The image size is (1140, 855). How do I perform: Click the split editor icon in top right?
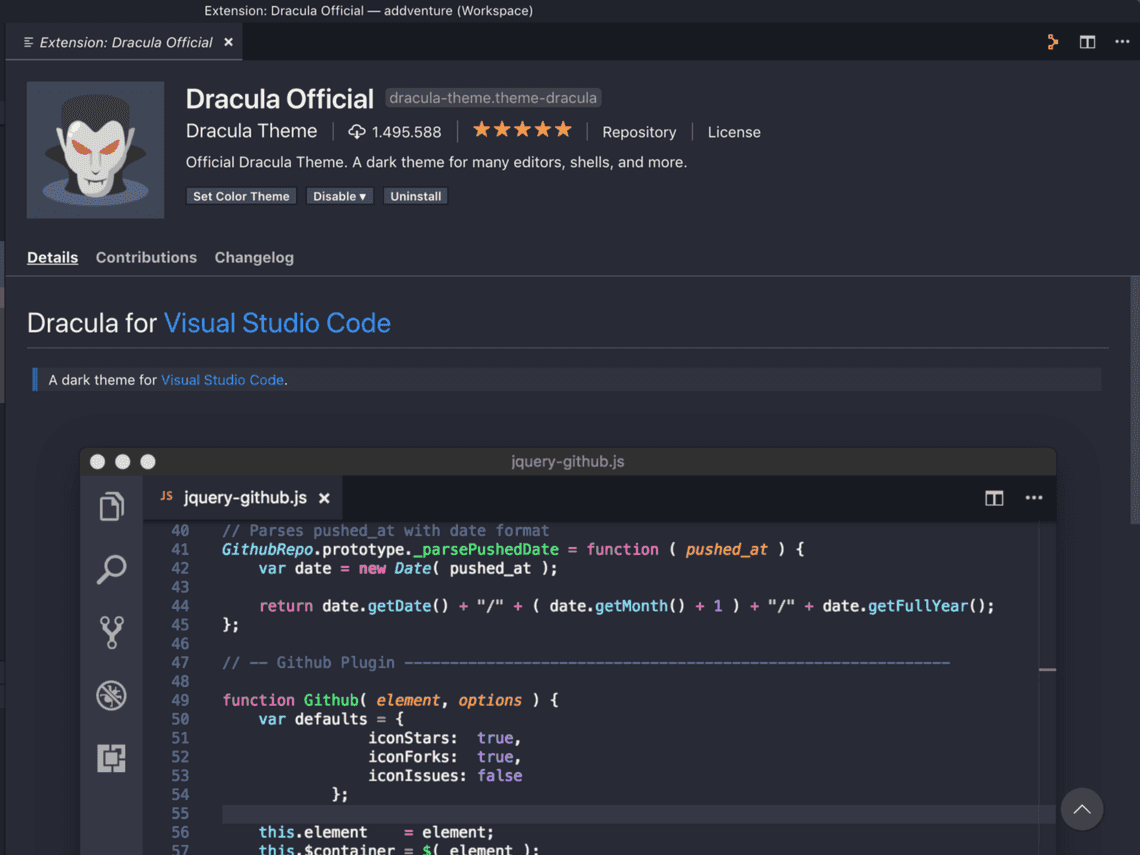[x=1087, y=42]
